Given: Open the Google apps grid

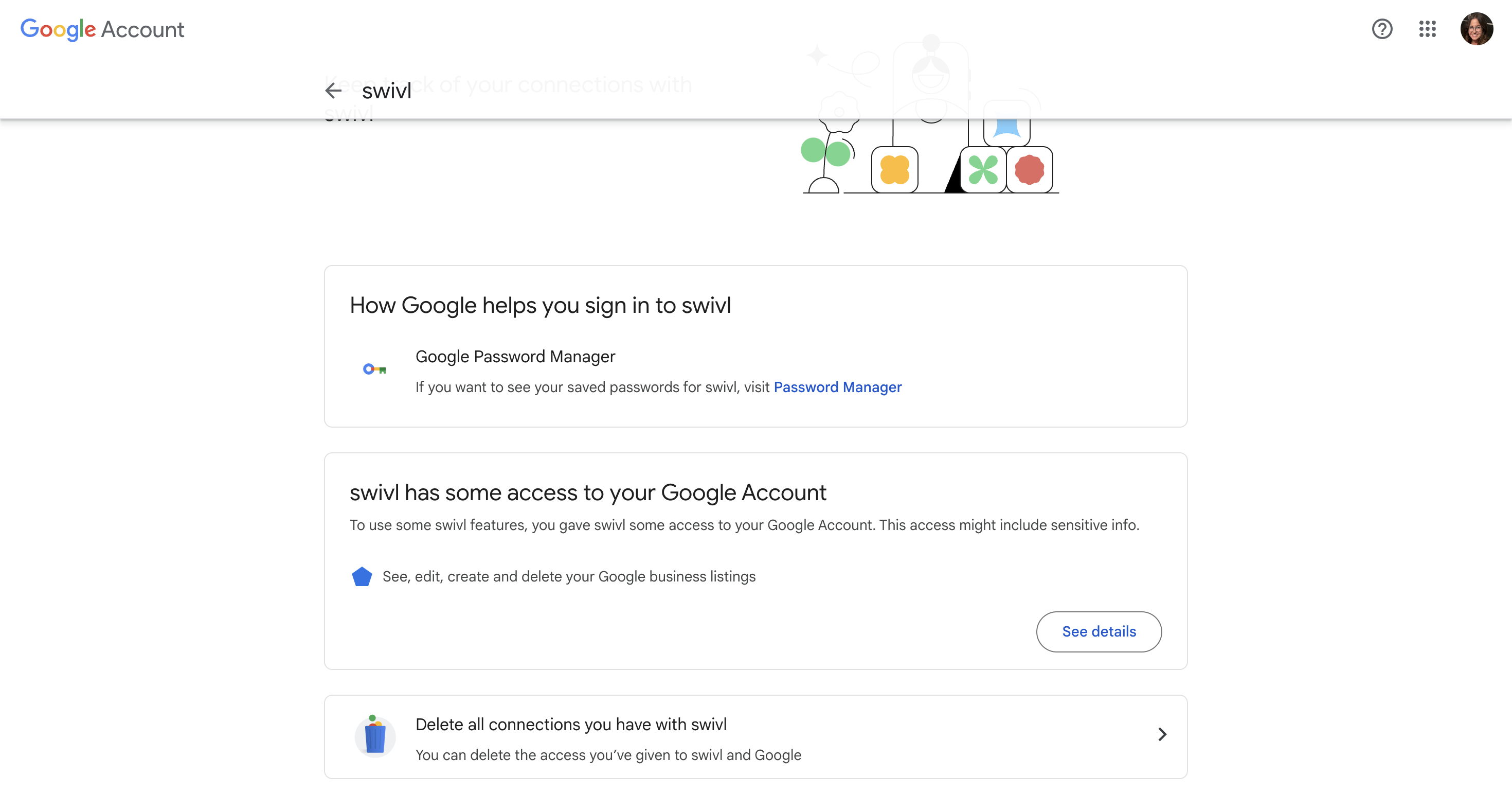Looking at the screenshot, I should tap(1427, 29).
